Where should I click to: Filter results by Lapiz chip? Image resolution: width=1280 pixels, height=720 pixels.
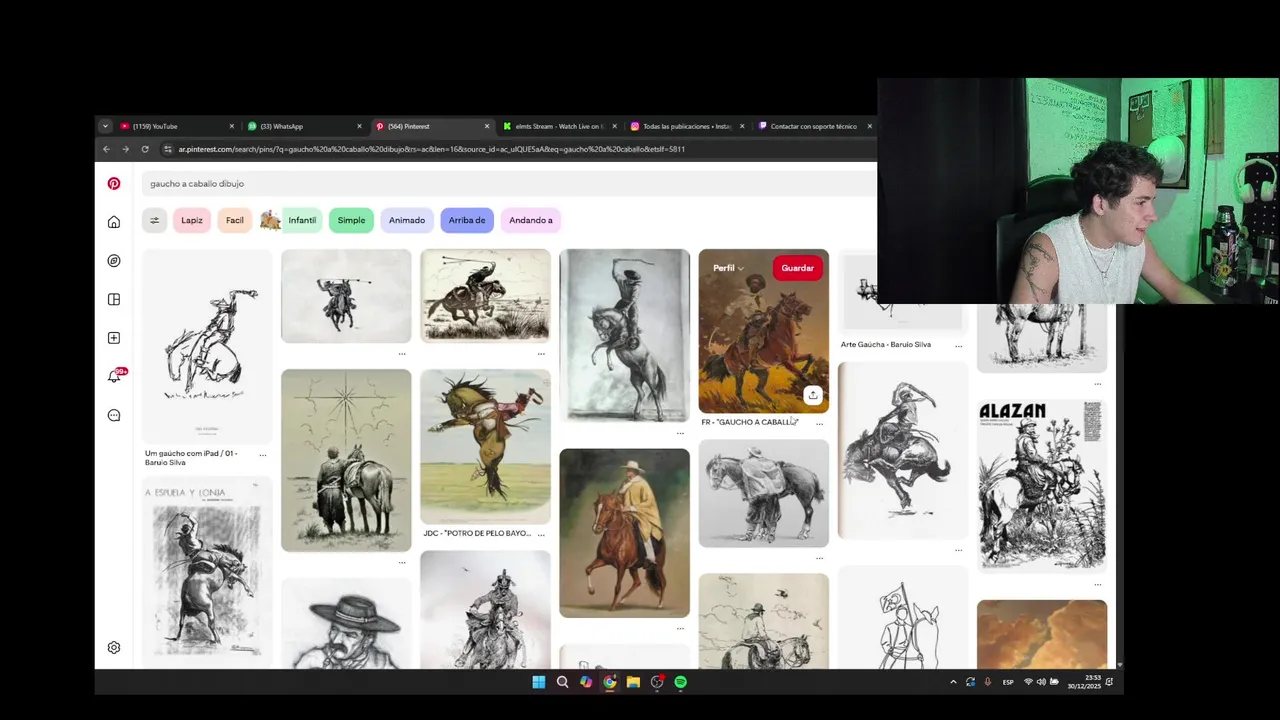192,220
